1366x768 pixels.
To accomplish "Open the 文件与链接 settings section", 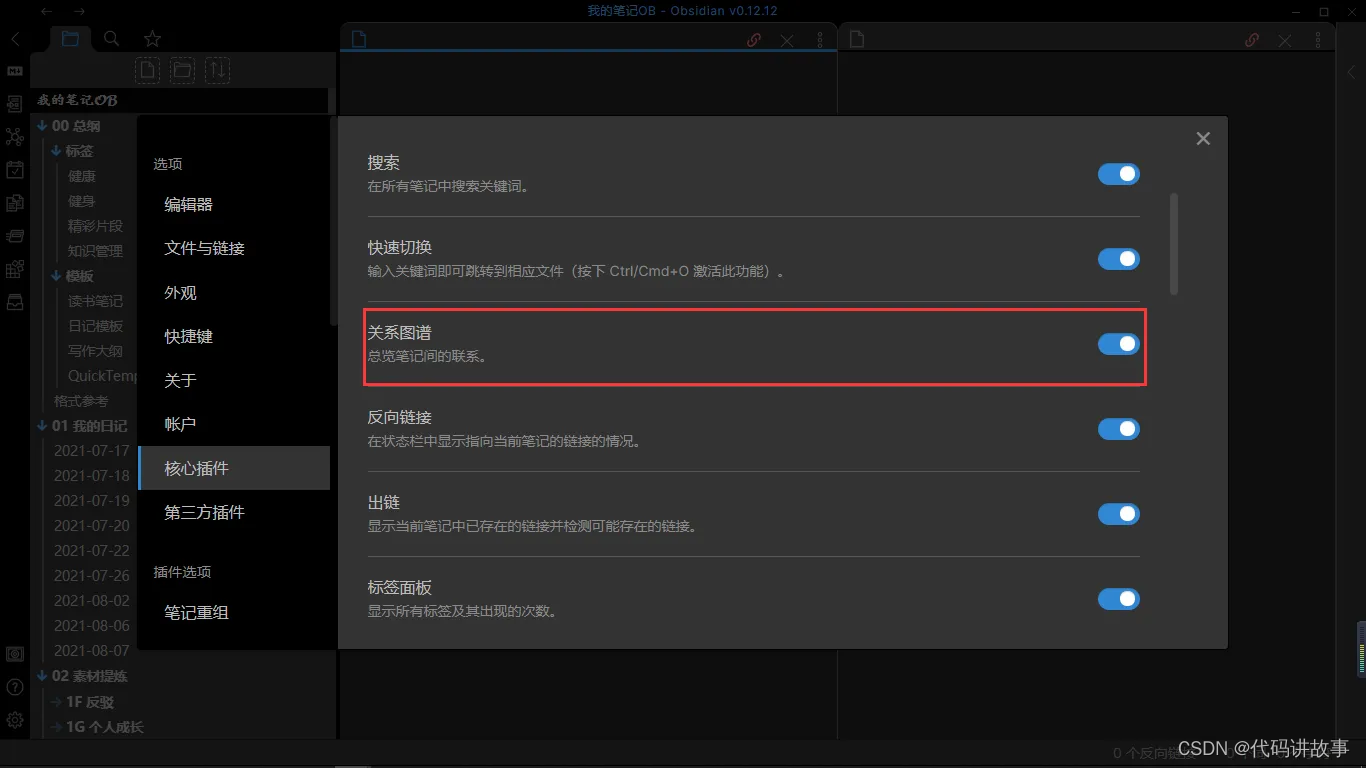I will pyautogui.click(x=234, y=248).
